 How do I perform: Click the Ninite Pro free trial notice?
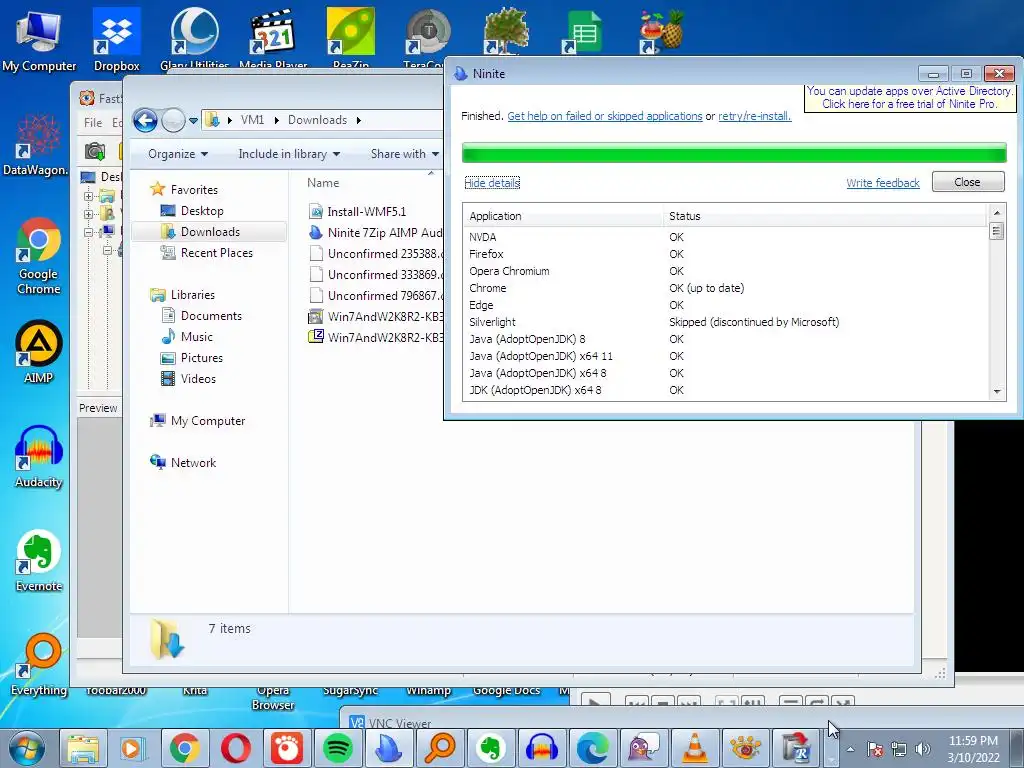pos(910,97)
